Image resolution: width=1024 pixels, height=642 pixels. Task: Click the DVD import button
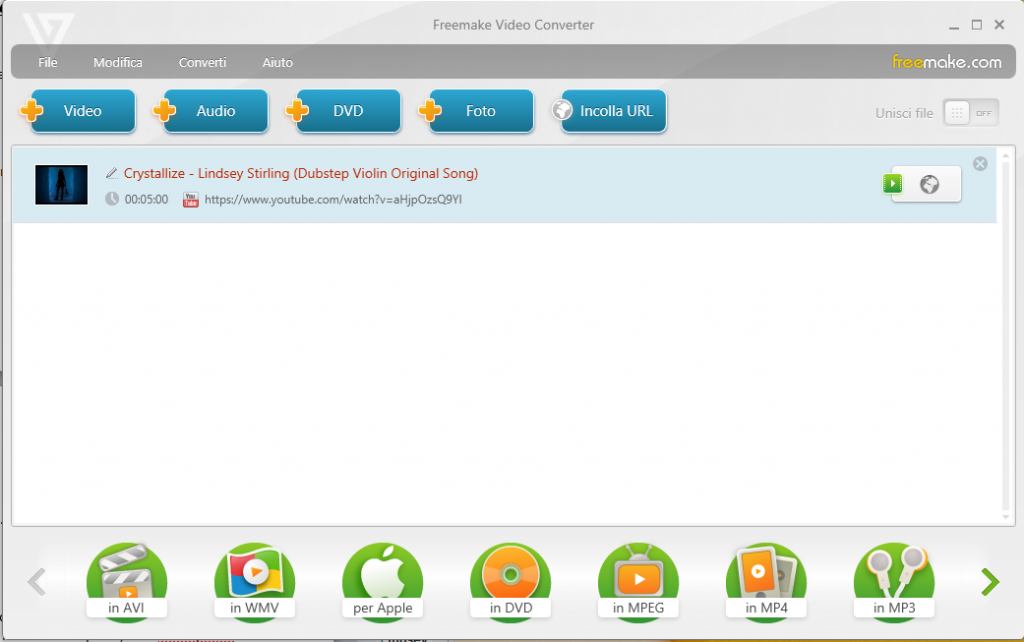[x=344, y=111]
